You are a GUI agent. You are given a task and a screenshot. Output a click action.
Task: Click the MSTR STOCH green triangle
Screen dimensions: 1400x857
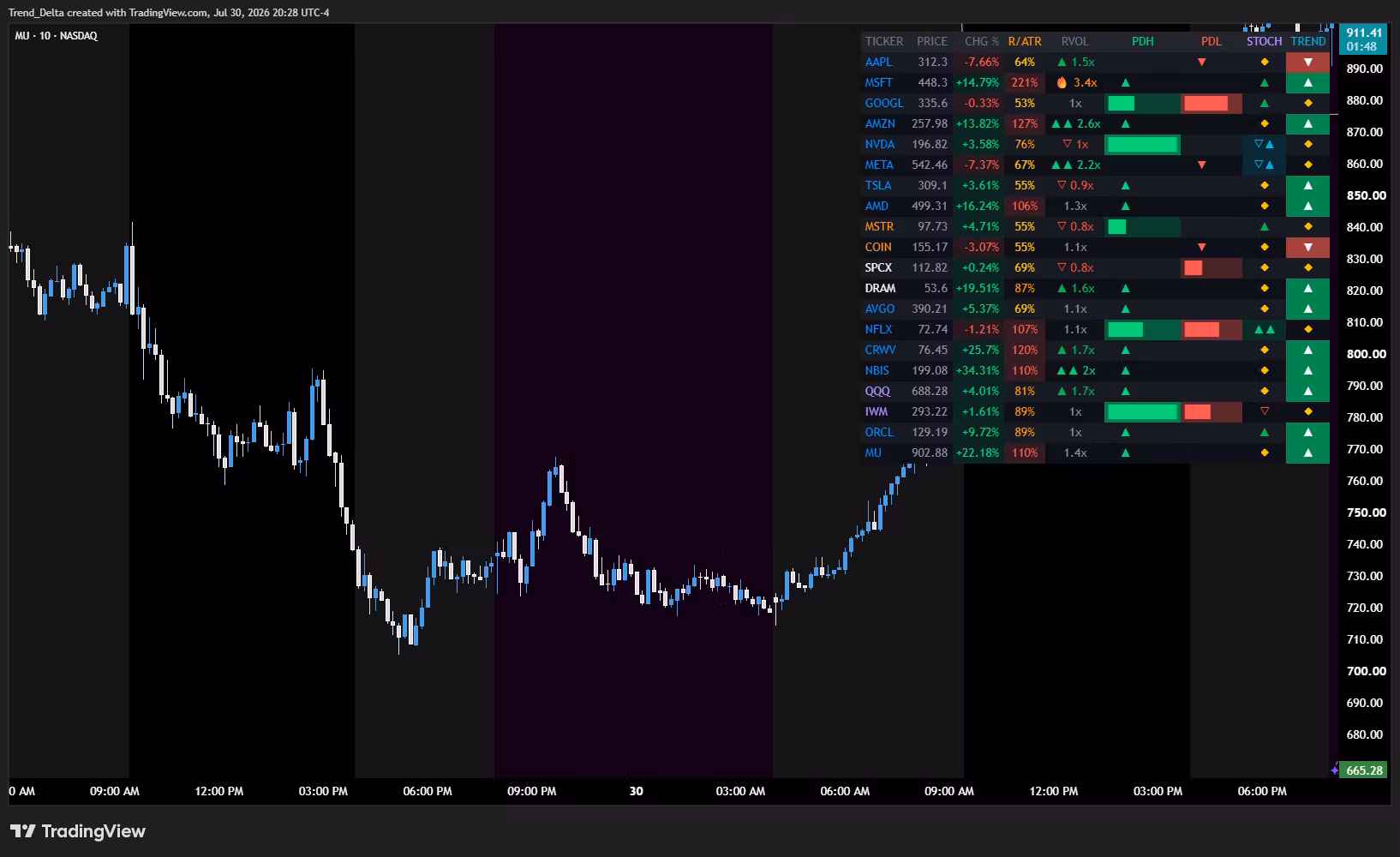click(1265, 226)
